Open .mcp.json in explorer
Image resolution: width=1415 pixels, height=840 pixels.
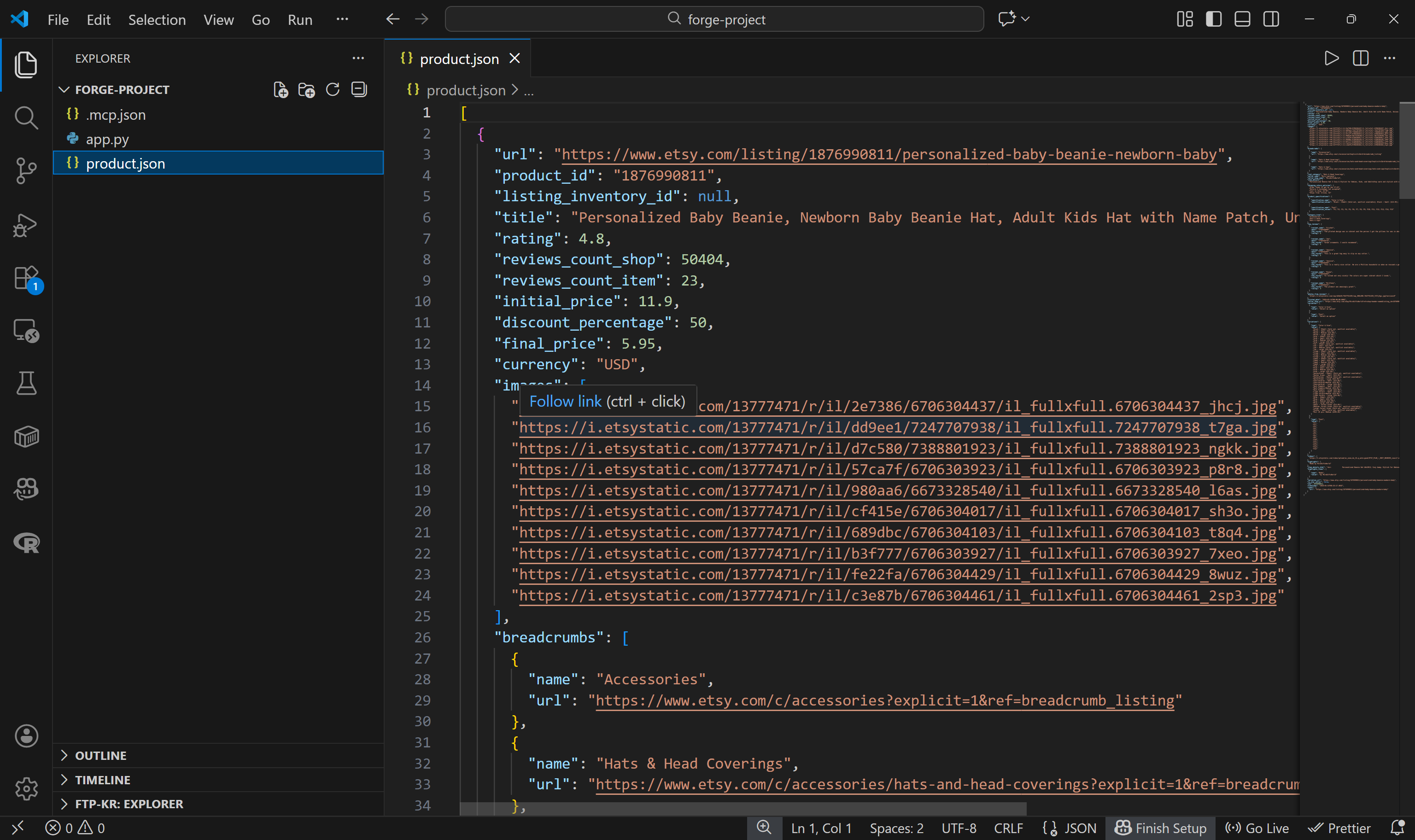coord(218,115)
